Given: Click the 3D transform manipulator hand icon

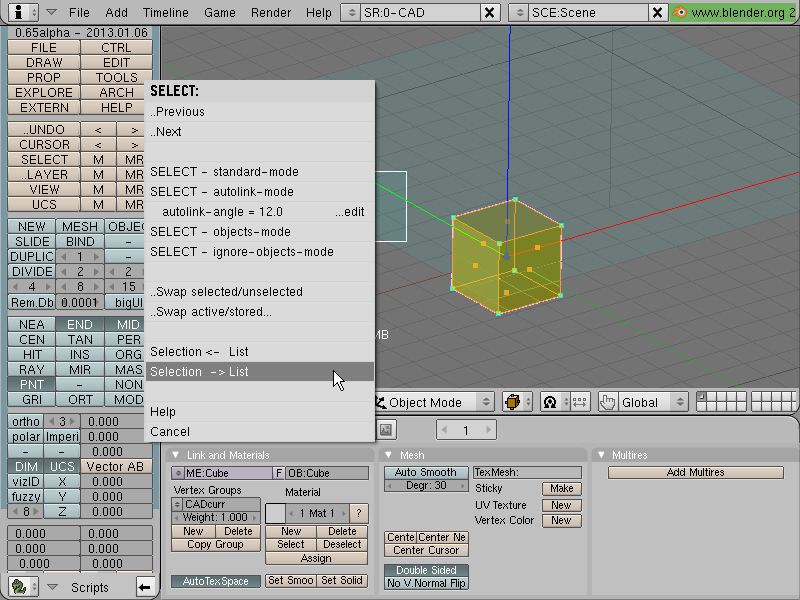Looking at the screenshot, I should tap(607, 402).
